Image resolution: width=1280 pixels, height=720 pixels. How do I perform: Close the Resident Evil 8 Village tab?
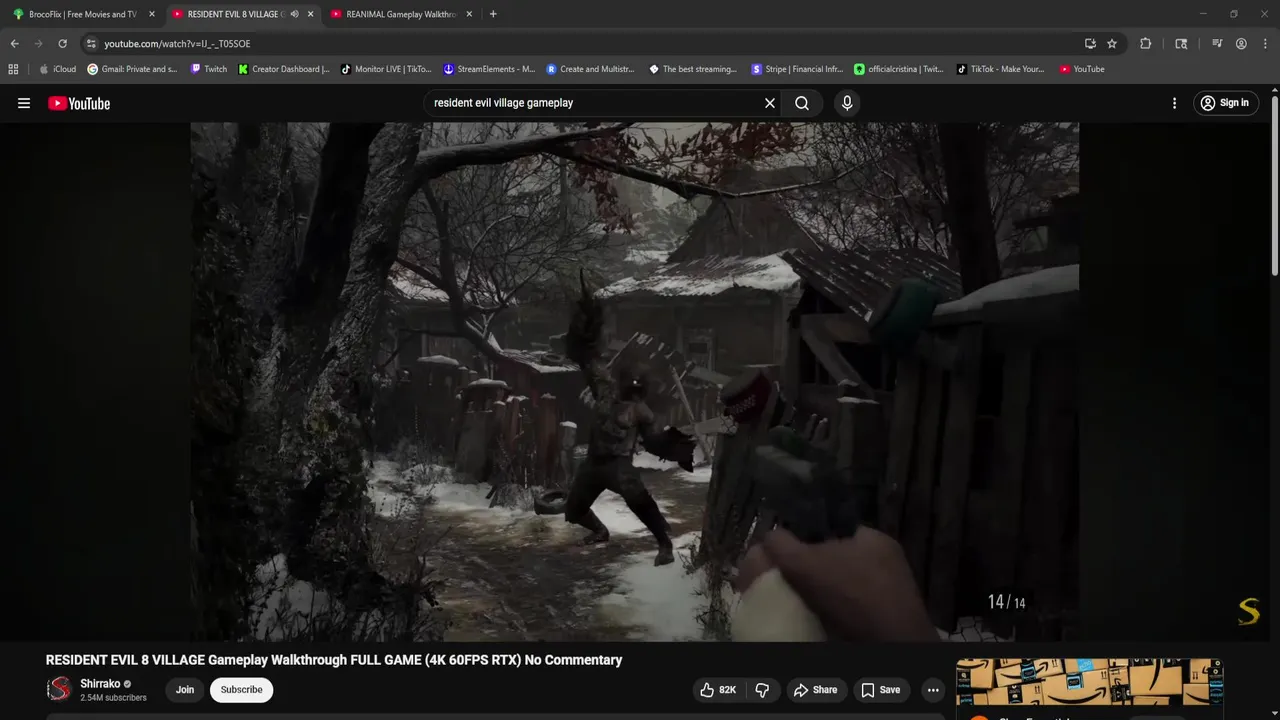pyautogui.click(x=310, y=14)
